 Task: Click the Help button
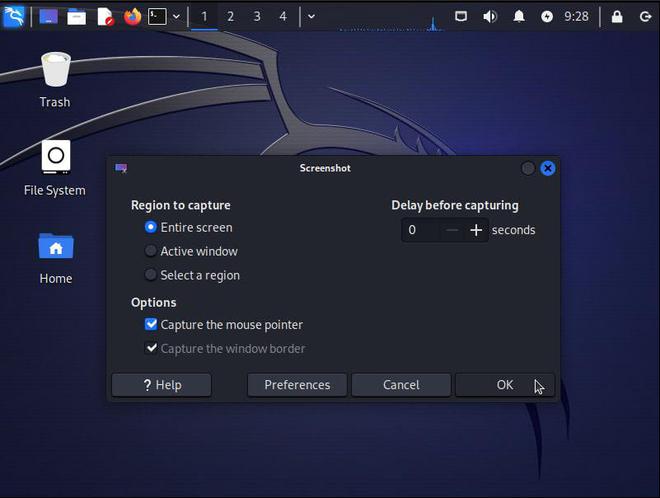click(162, 385)
